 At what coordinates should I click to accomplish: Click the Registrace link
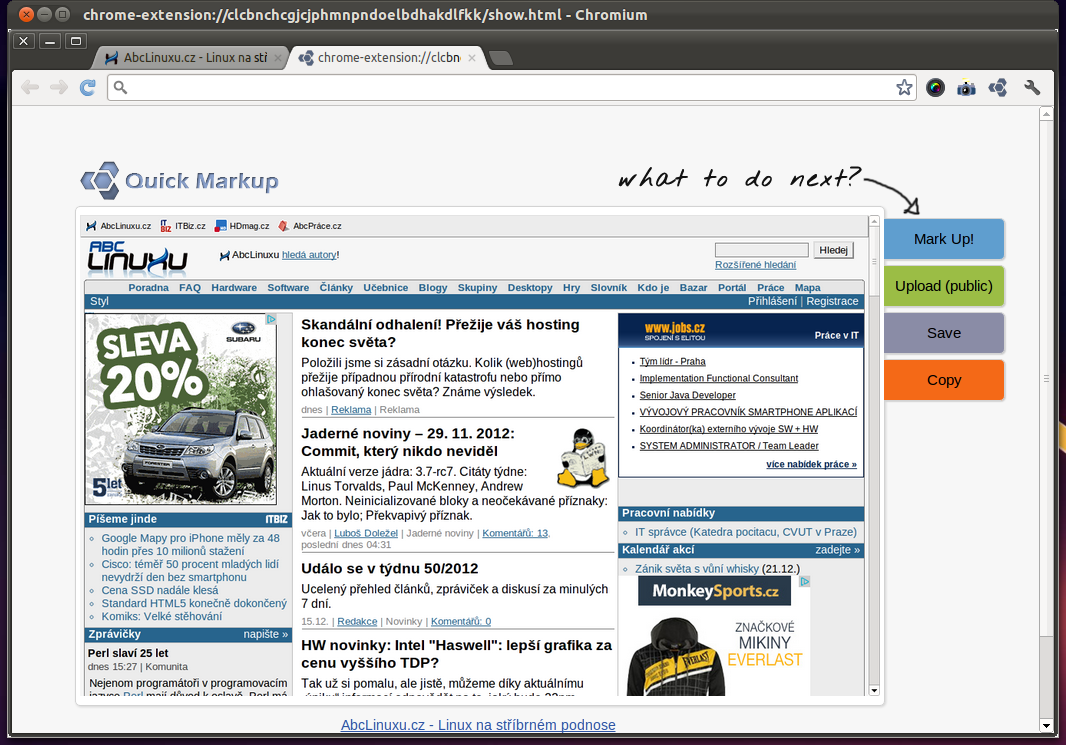pos(832,301)
